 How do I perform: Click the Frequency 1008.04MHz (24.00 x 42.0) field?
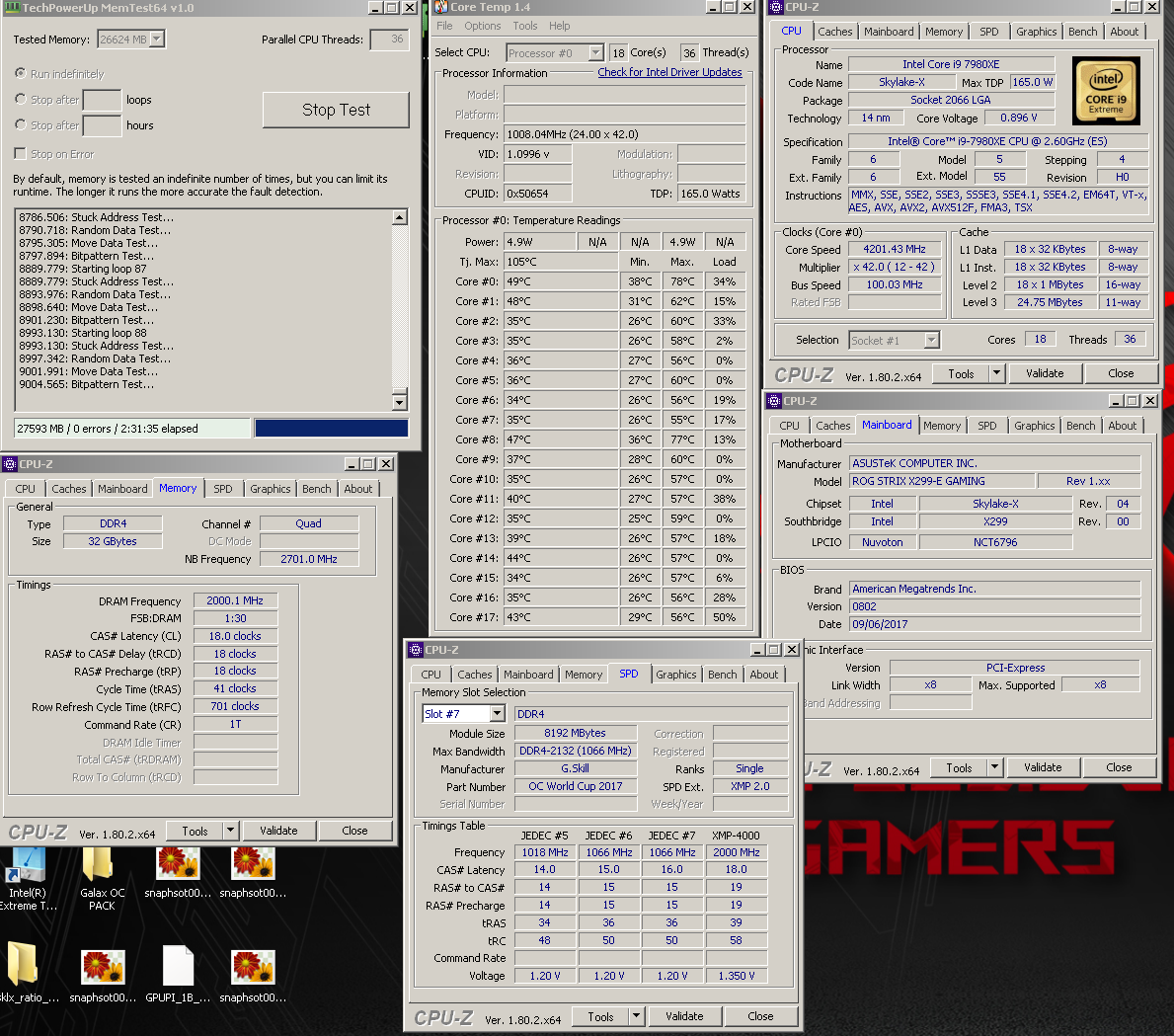click(x=624, y=134)
